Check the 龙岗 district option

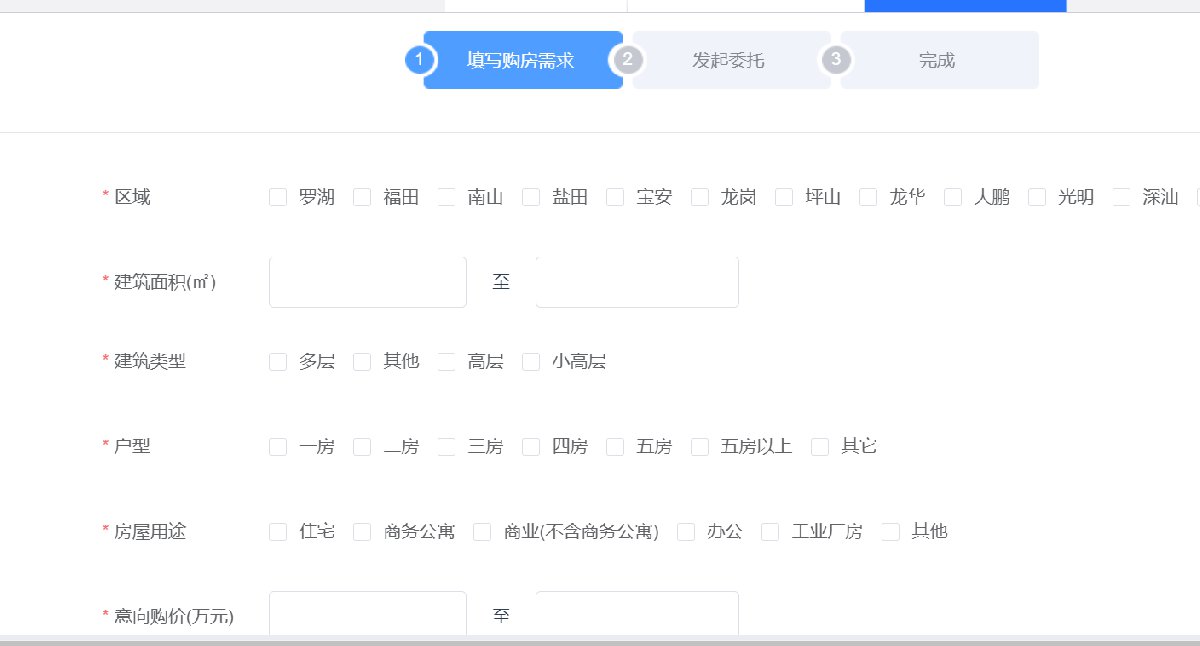click(700, 197)
